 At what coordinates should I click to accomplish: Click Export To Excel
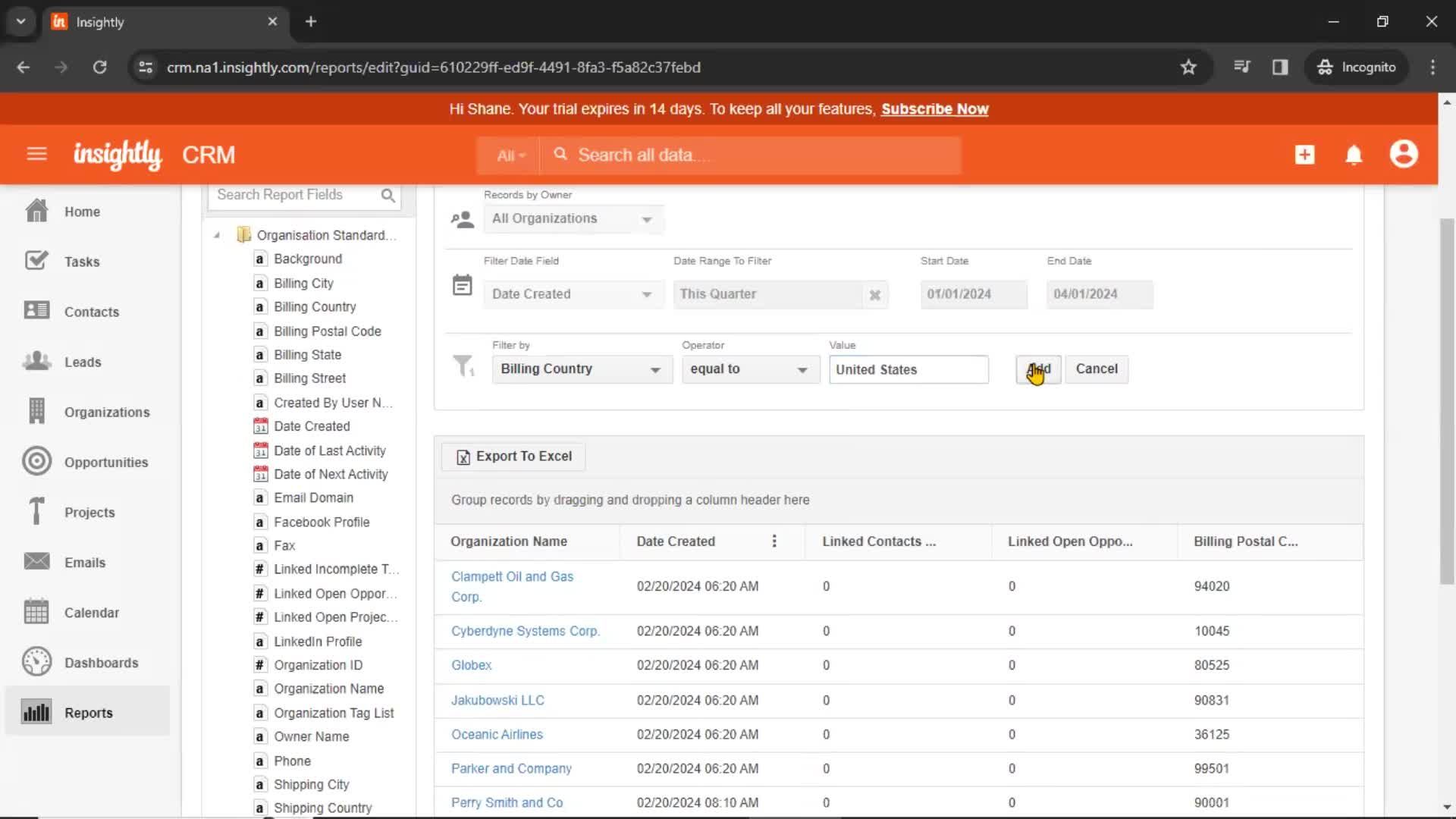tap(513, 457)
